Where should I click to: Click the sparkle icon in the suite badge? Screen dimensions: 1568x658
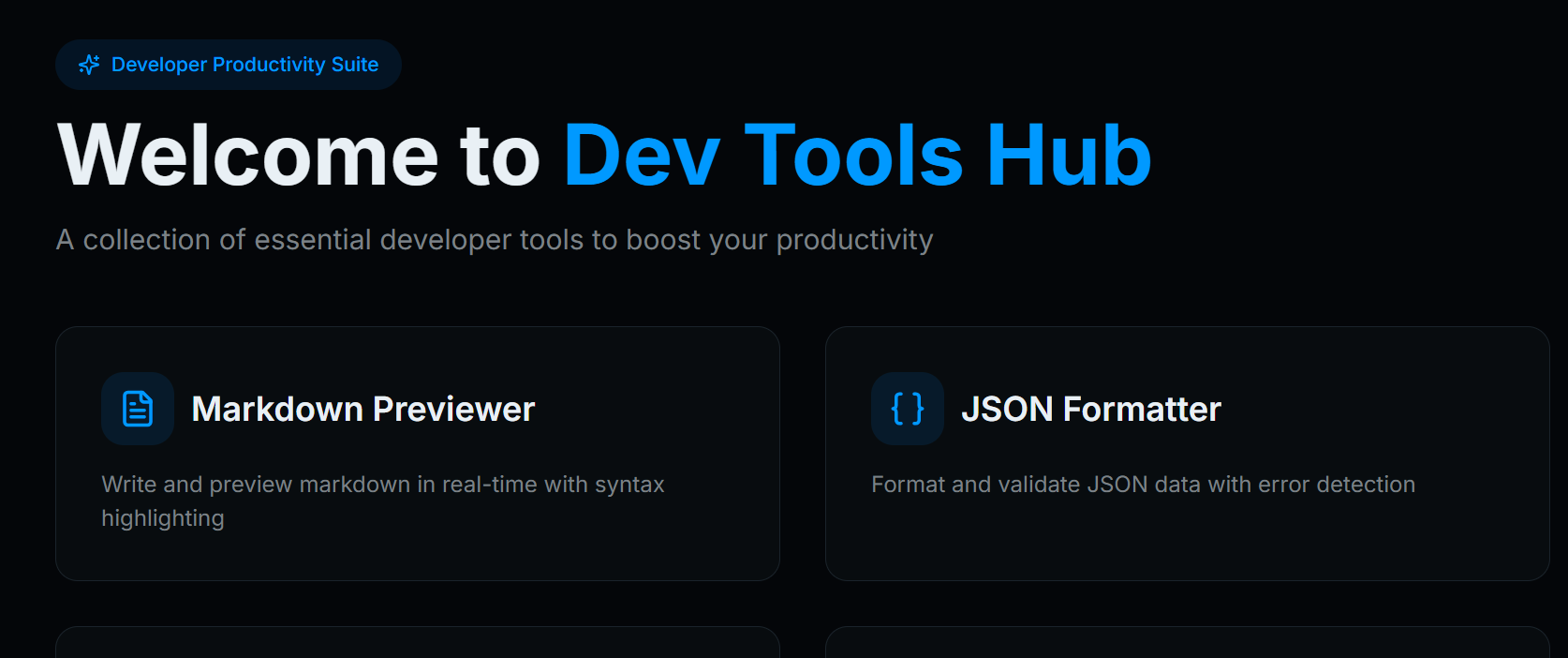click(x=89, y=65)
